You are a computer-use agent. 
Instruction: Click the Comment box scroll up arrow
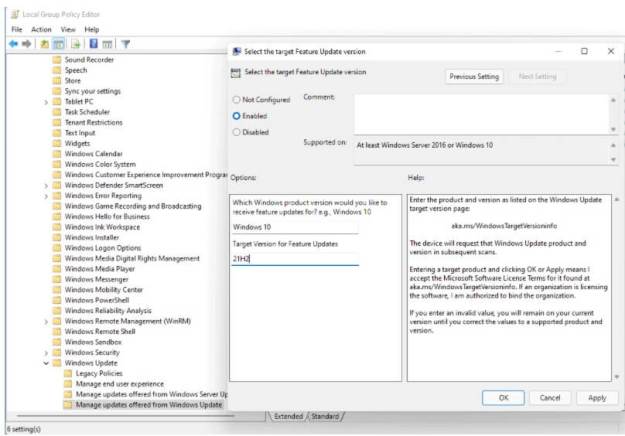click(613, 100)
